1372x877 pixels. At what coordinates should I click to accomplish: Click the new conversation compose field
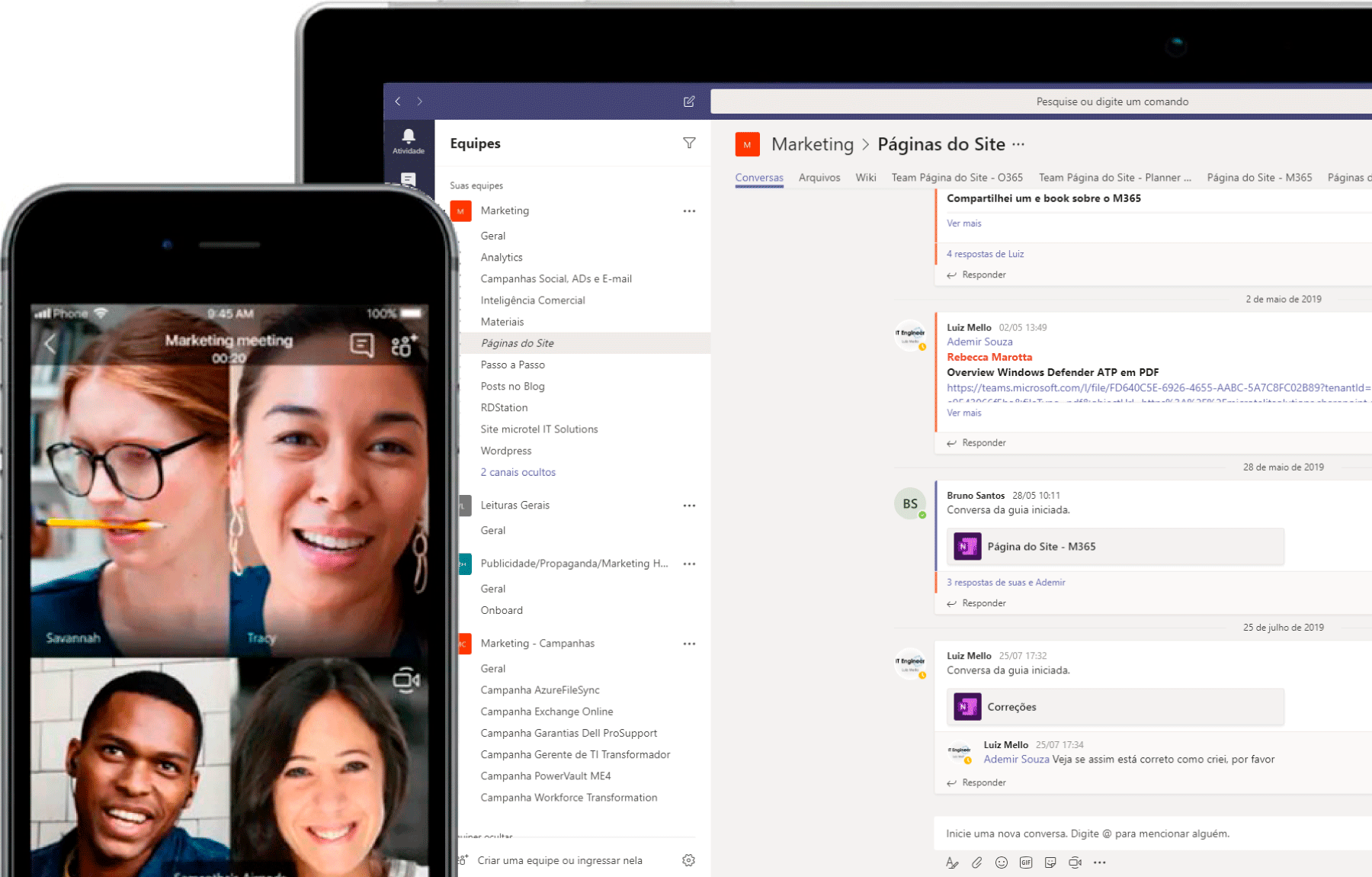1152,834
